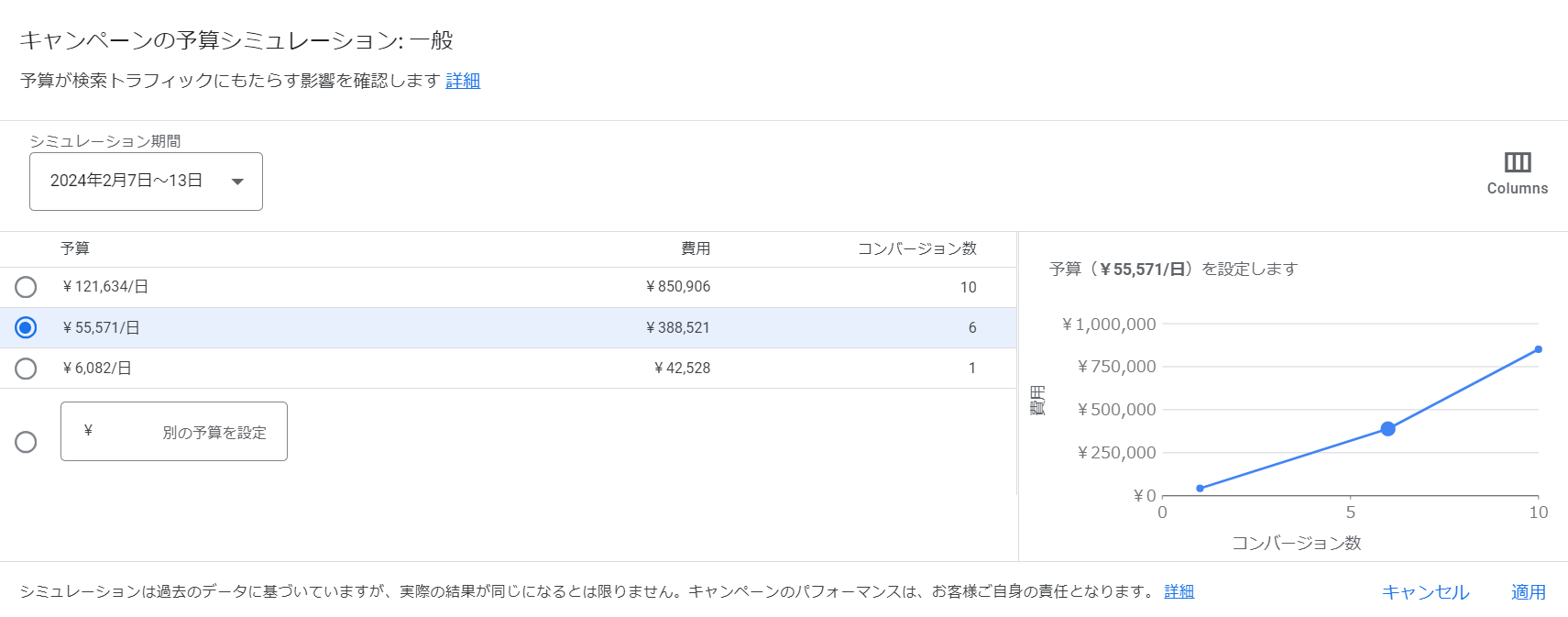Click the ¥42,528 cost cell
This screenshot has height=617, width=1568.
[683, 369]
